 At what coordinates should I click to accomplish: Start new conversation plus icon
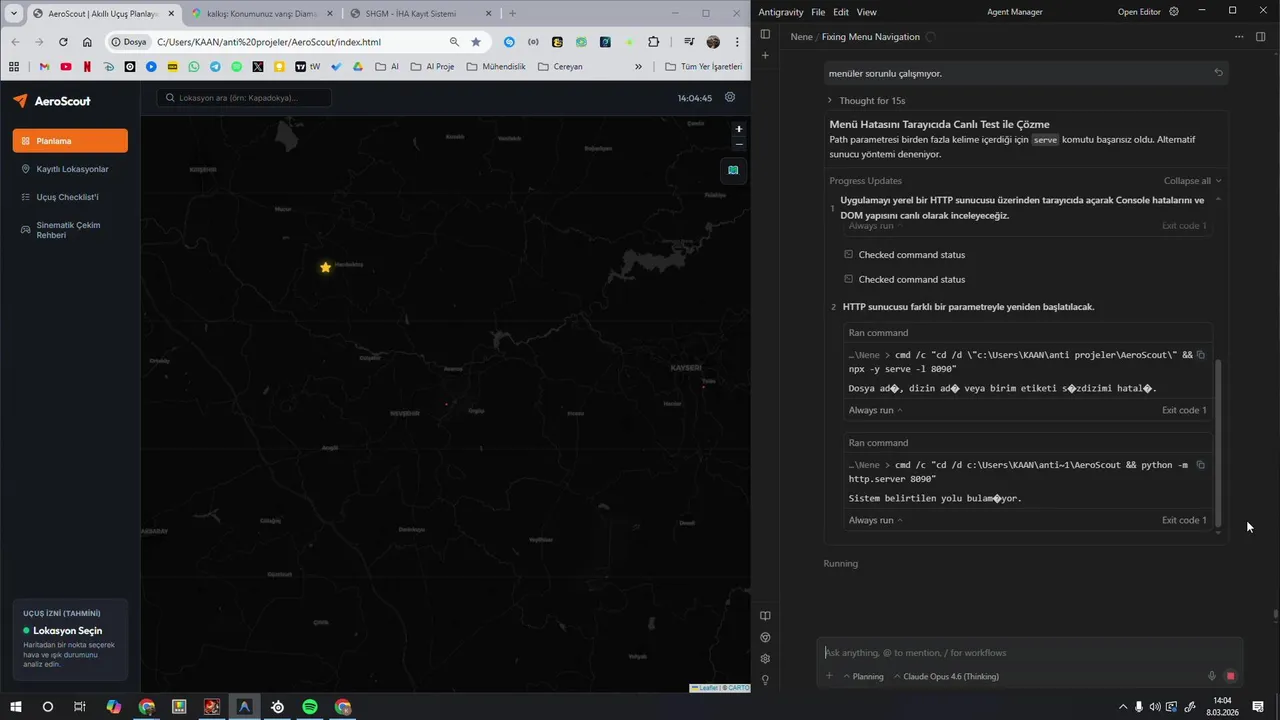coord(765,55)
